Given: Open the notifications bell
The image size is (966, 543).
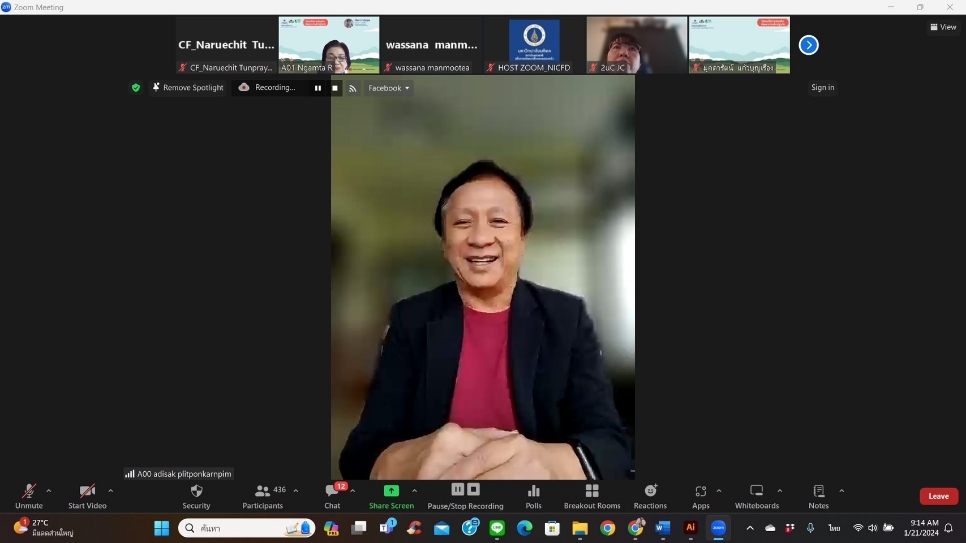Looking at the screenshot, I should click(x=949, y=528).
